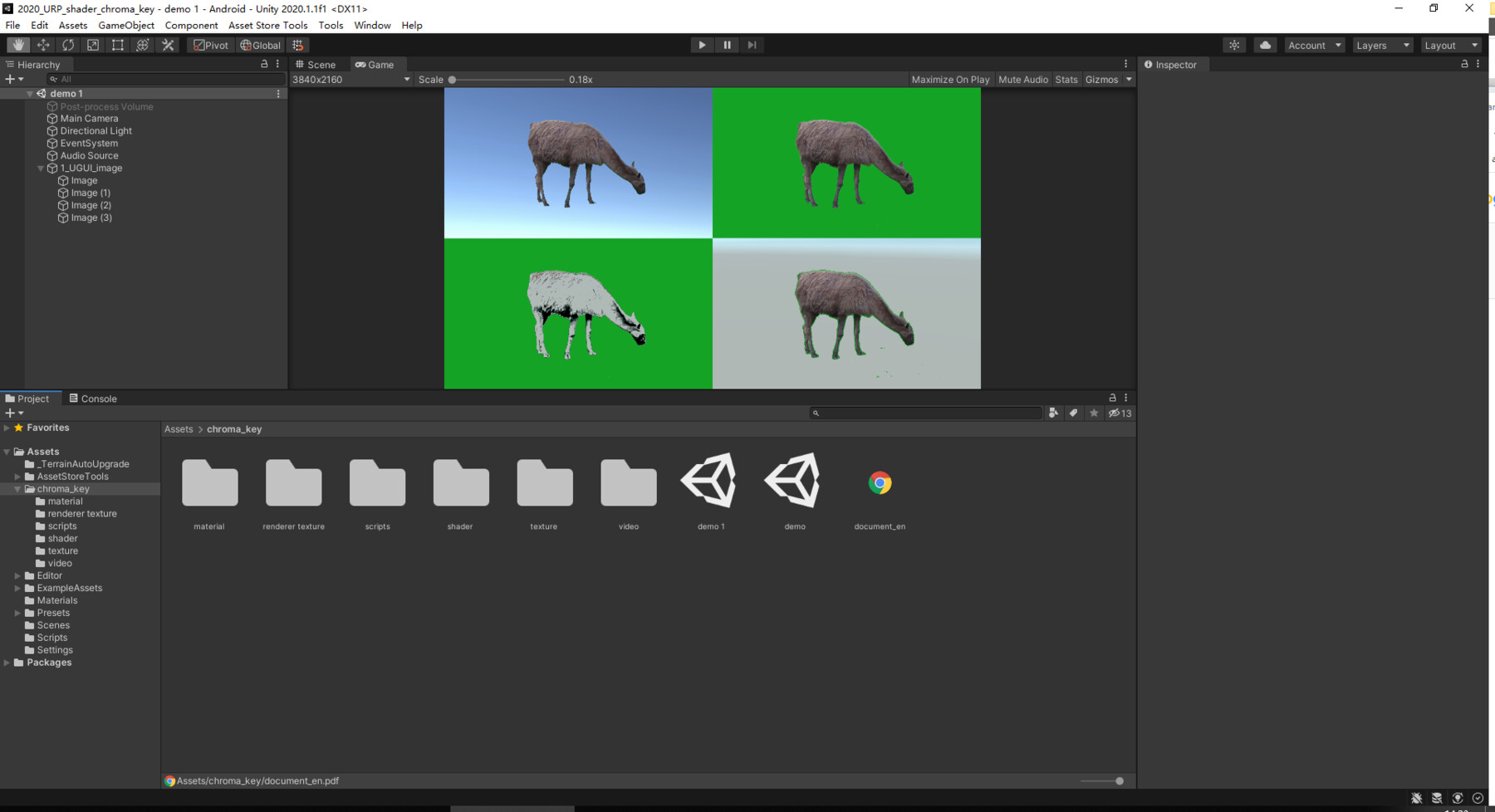
Task: Open the Custom Editor Tools icon
Action: (168, 45)
